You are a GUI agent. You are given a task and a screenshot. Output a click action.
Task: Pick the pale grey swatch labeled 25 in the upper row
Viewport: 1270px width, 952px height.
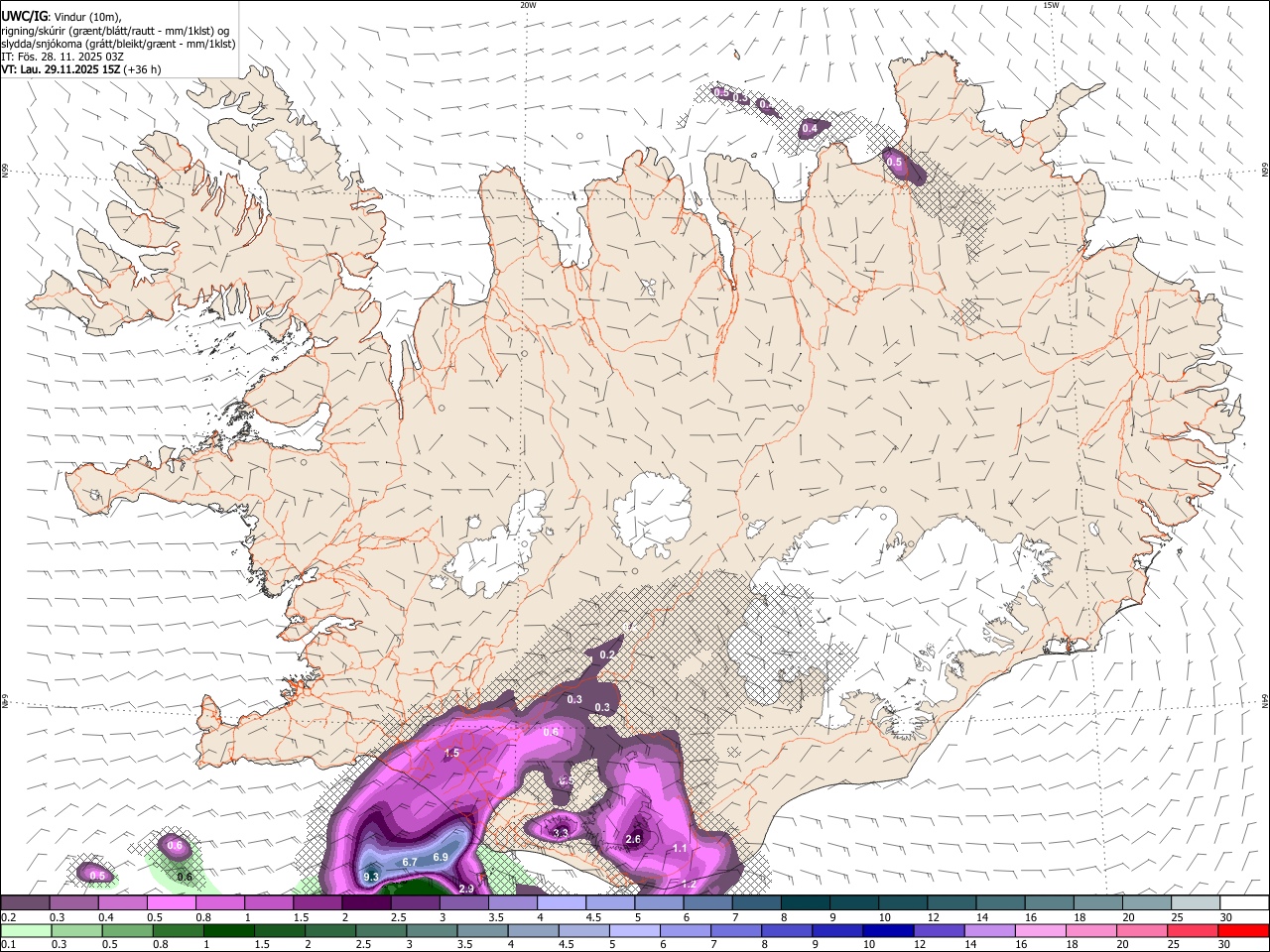click(1194, 903)
